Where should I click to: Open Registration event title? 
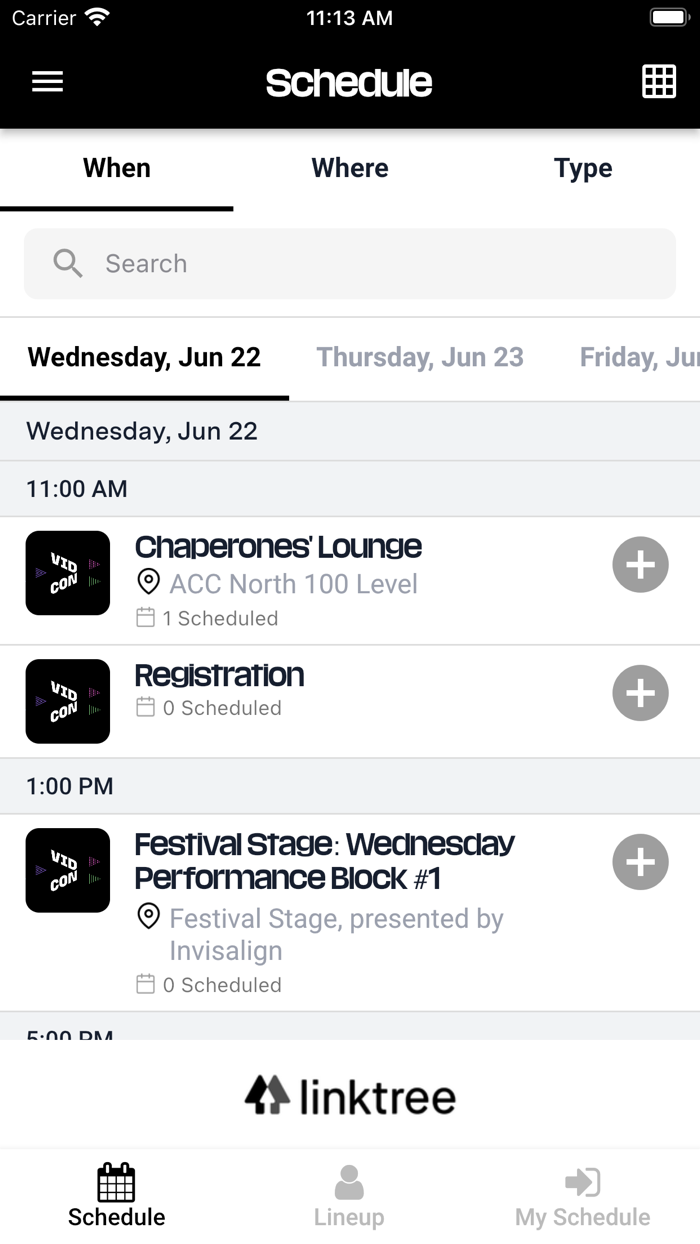tap(219, 675)
